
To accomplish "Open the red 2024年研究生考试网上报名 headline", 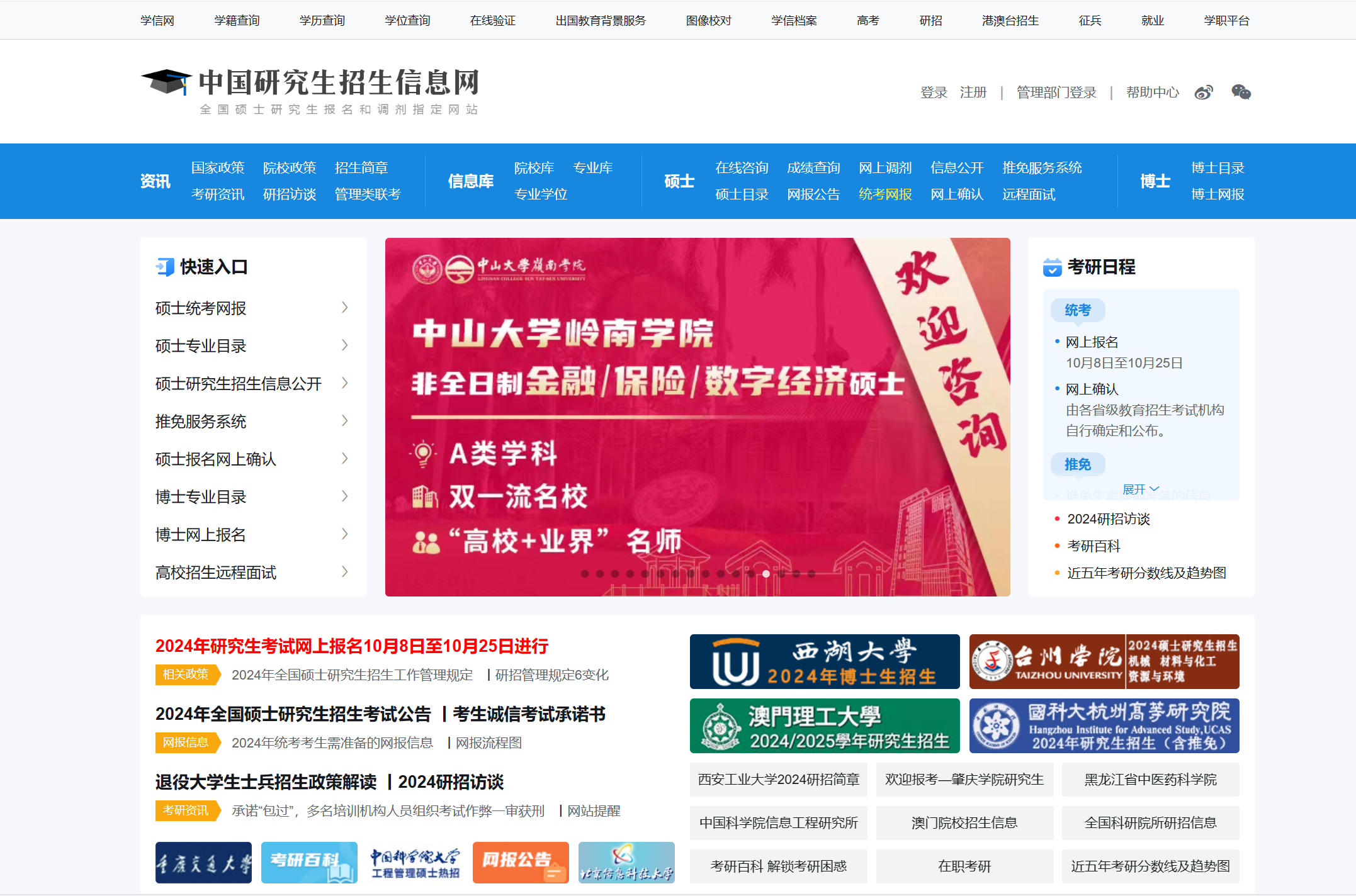I will click(352, 646).
